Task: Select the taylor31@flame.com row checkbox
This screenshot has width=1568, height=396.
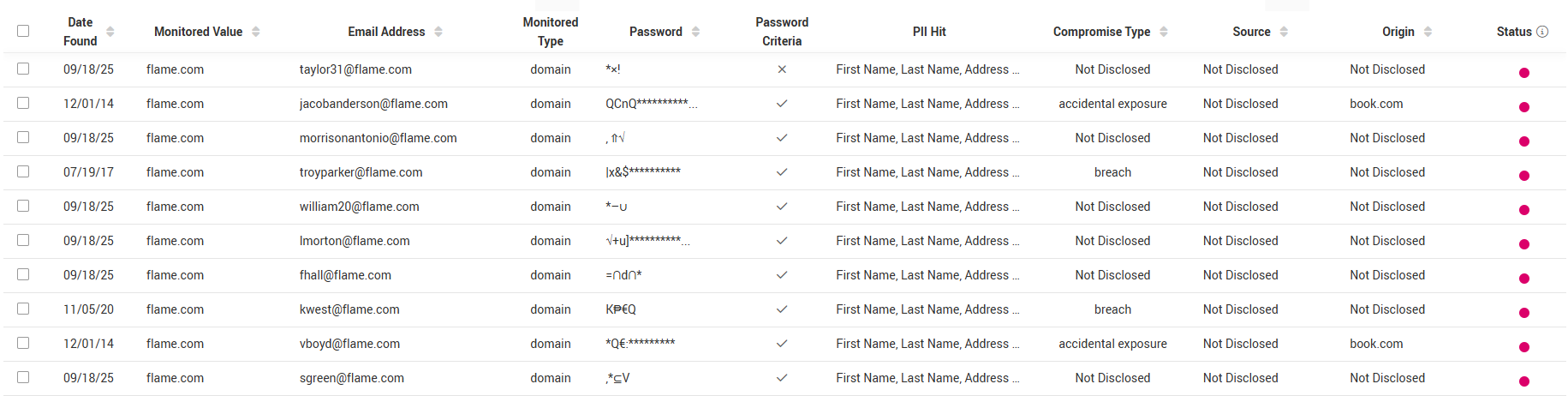Action: coord(23,69)
